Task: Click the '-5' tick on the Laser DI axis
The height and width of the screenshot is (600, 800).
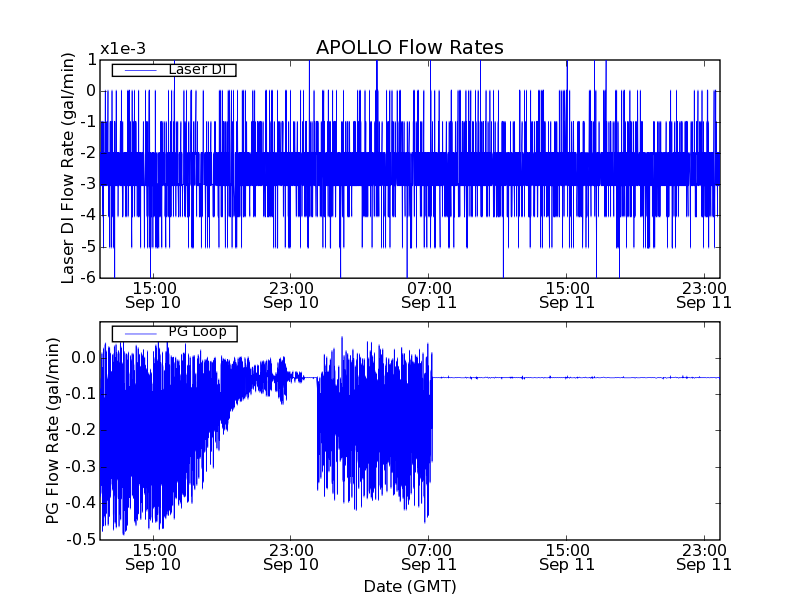Action: (86, 246)
